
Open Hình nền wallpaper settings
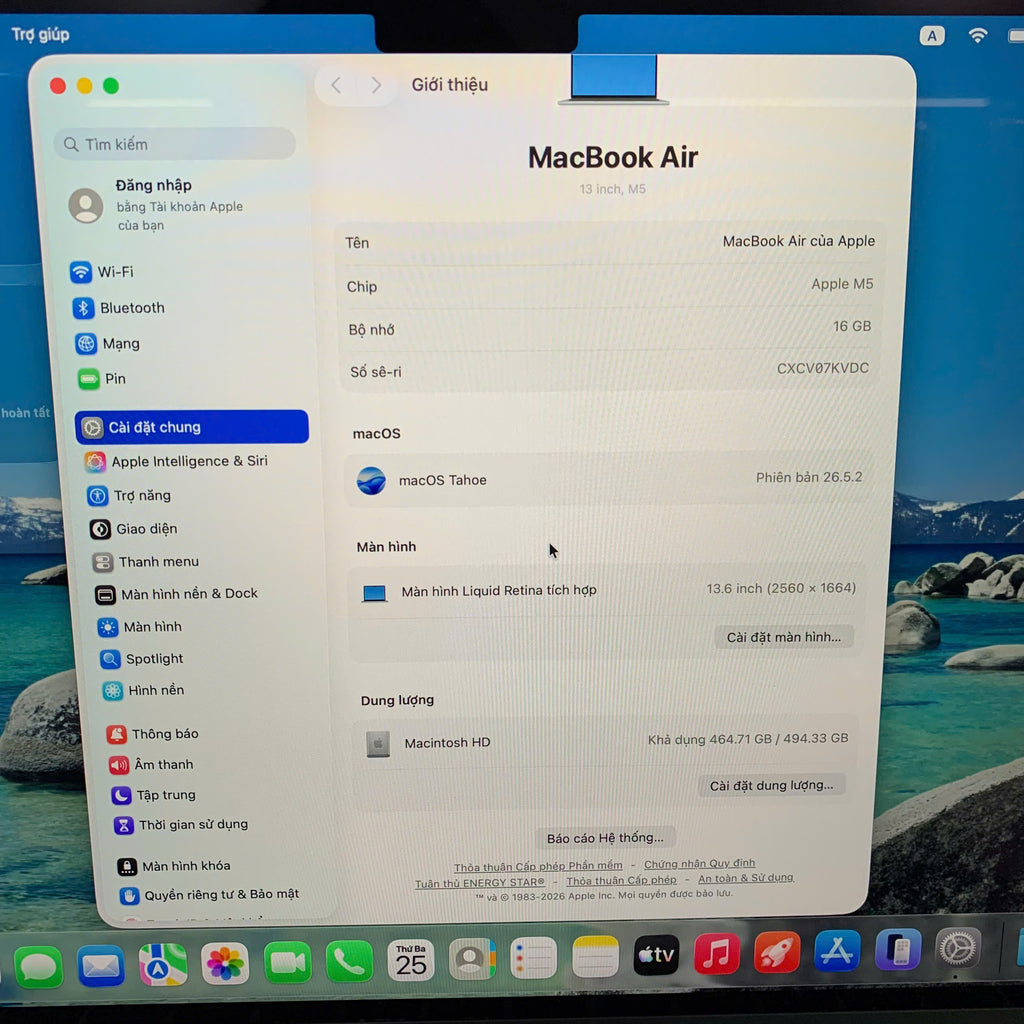click(x=144, y=690)
